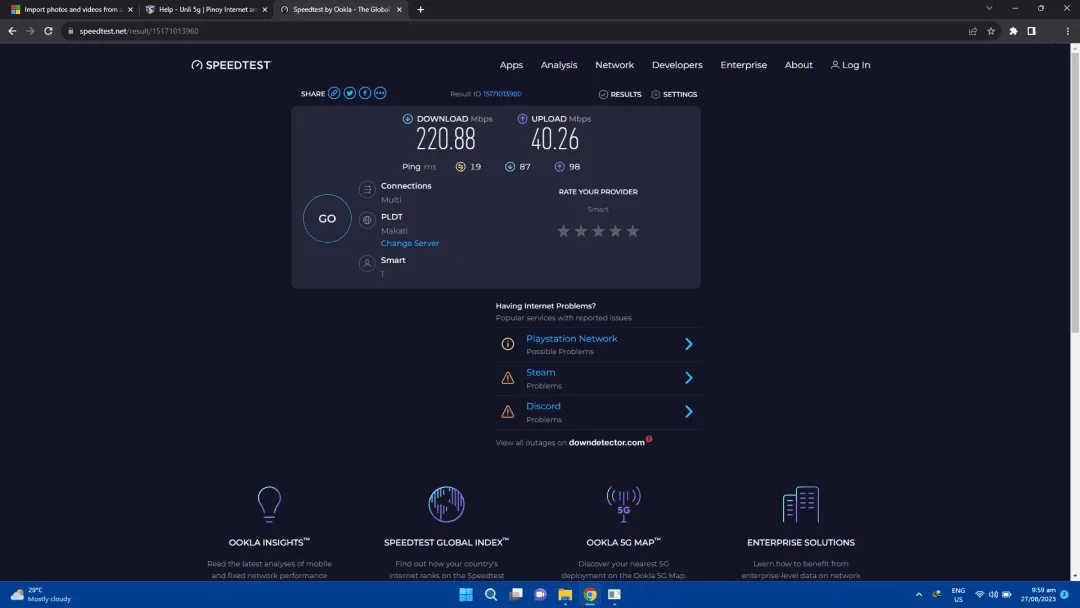Click Result ID number link
Screen dimensions: 1080x608
[502, 94]
